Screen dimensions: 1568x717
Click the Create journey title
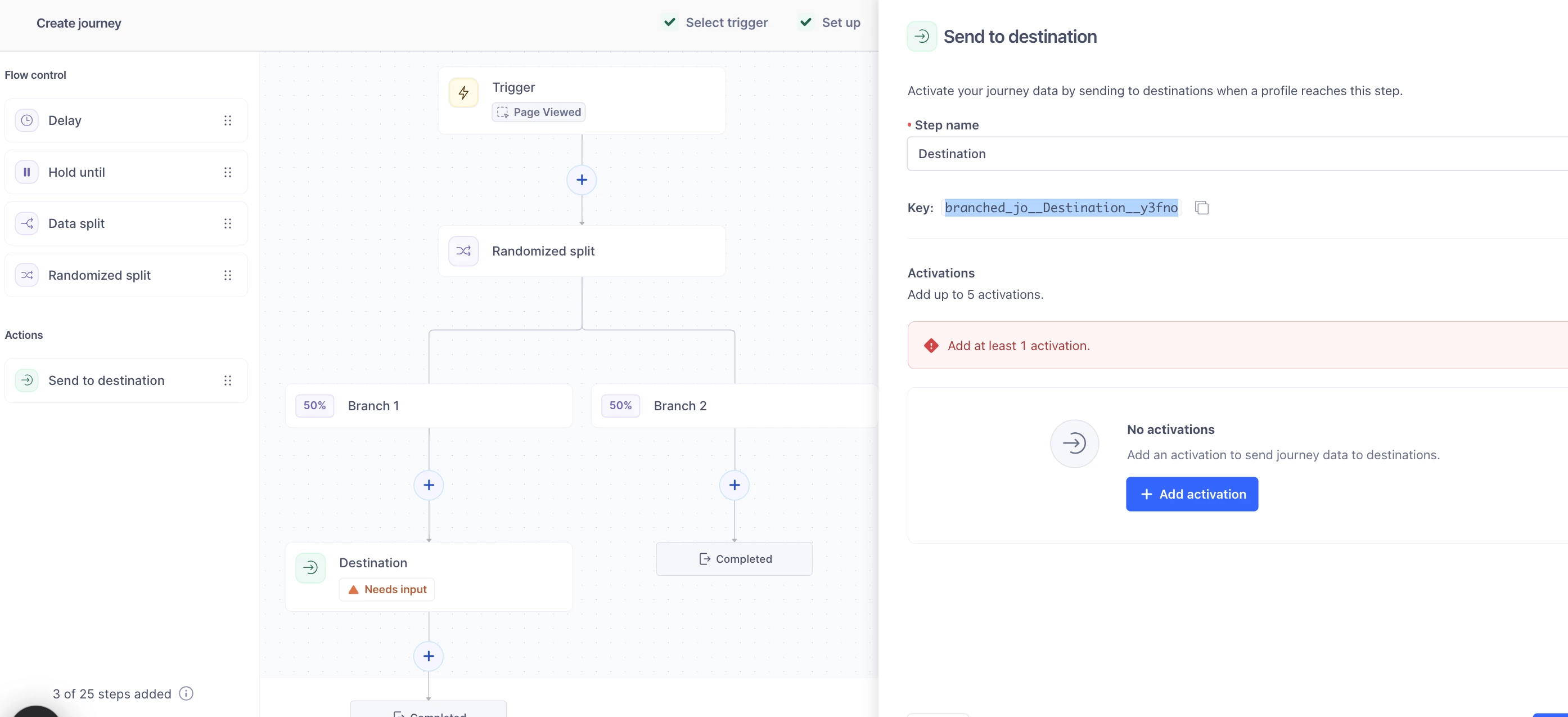pos(79,23)
